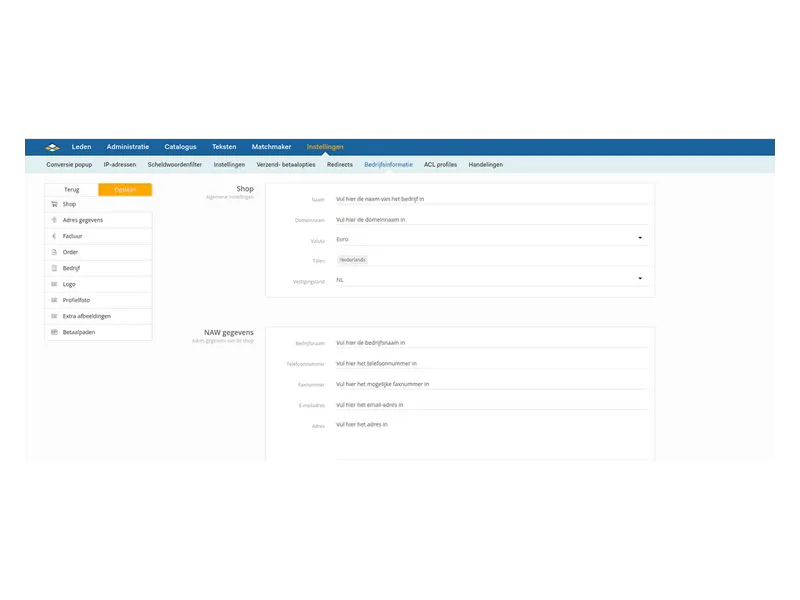Click the document icon beside Order

click(x=54, y=252)
